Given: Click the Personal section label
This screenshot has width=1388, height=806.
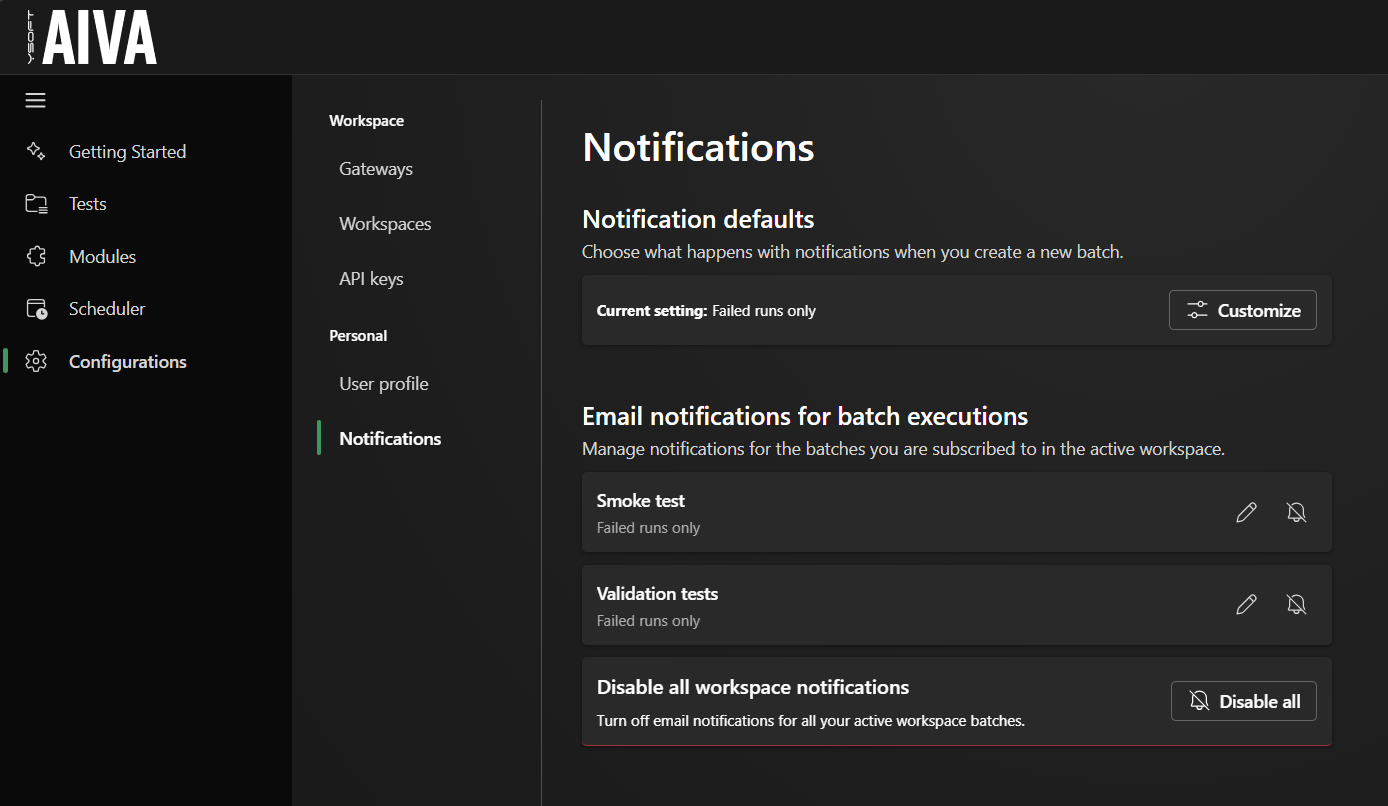Looking at the screenshot, I should click(x=358, y=336).
